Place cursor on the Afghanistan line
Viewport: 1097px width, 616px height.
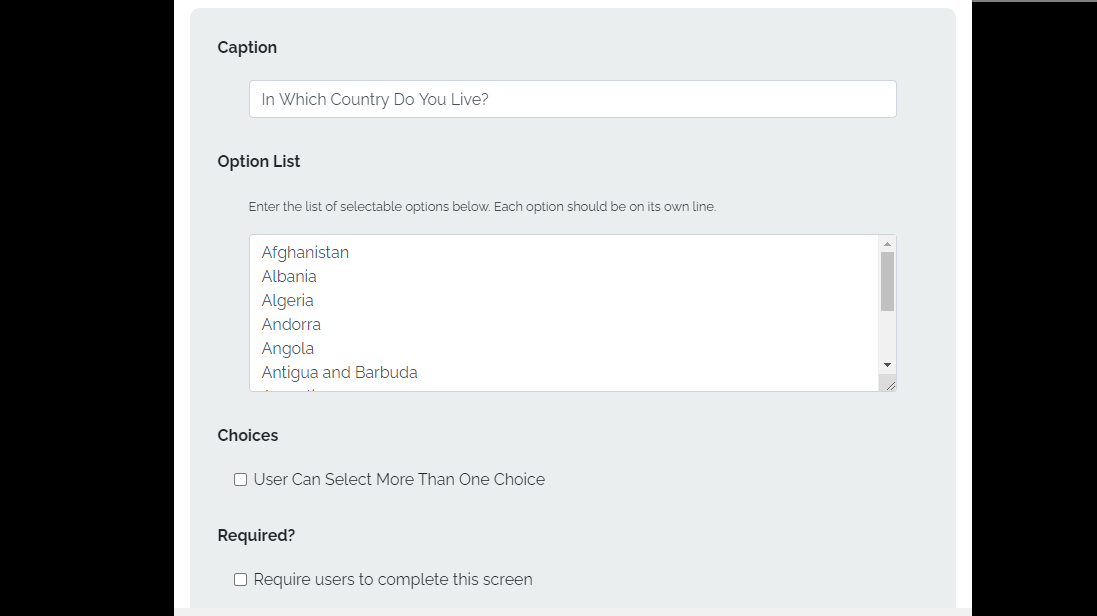tap(305, 253)
